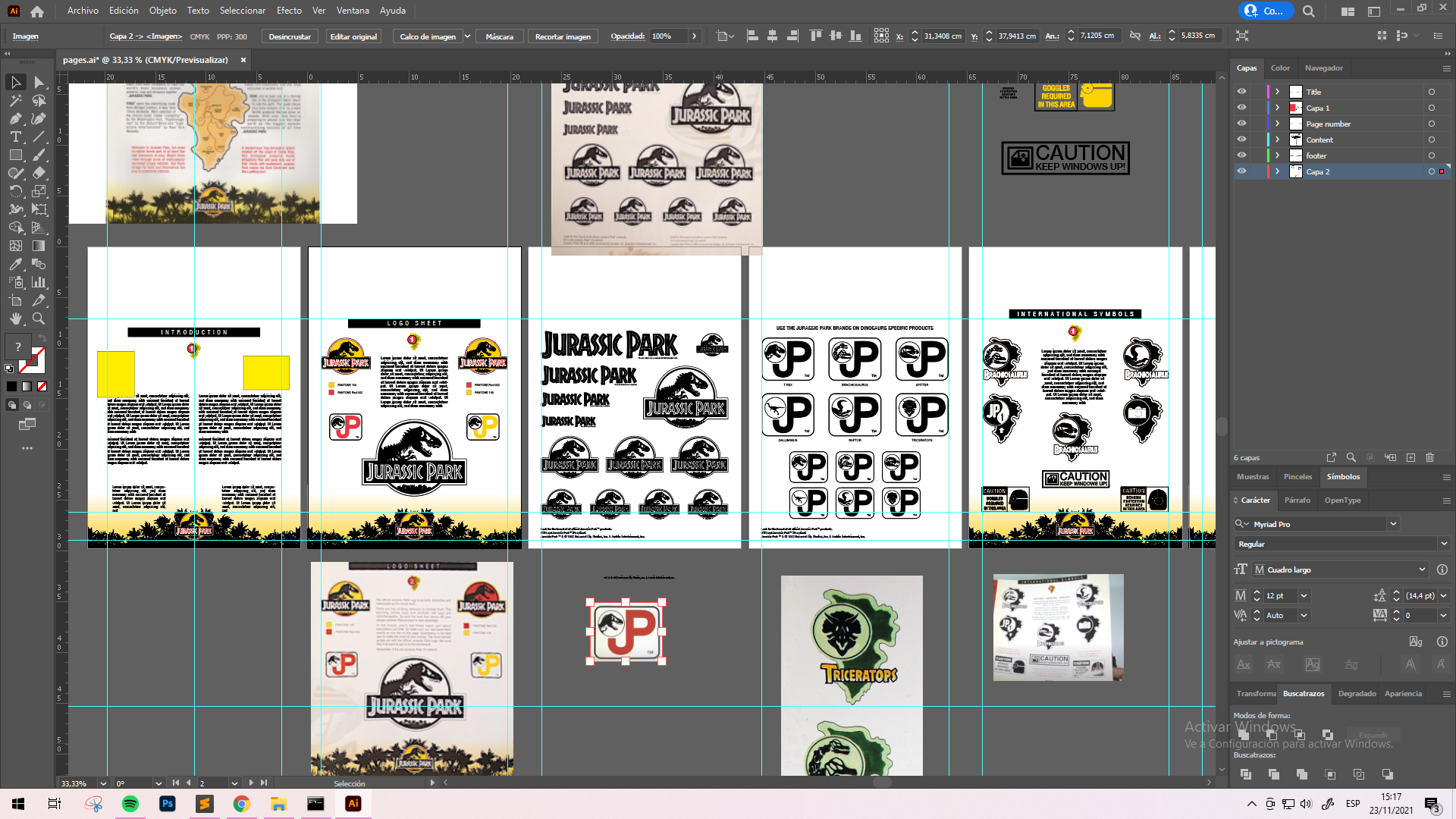Screen dimensions: 1456x819
Task: Expand the footer layer contents
Action: tap(1278, 155)
